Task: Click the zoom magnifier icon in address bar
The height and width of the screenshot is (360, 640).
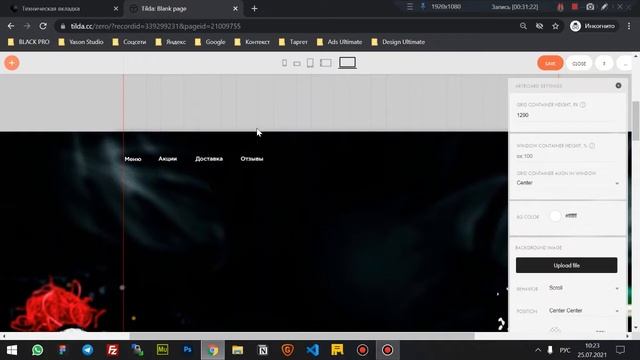Action: click(523, 26)
